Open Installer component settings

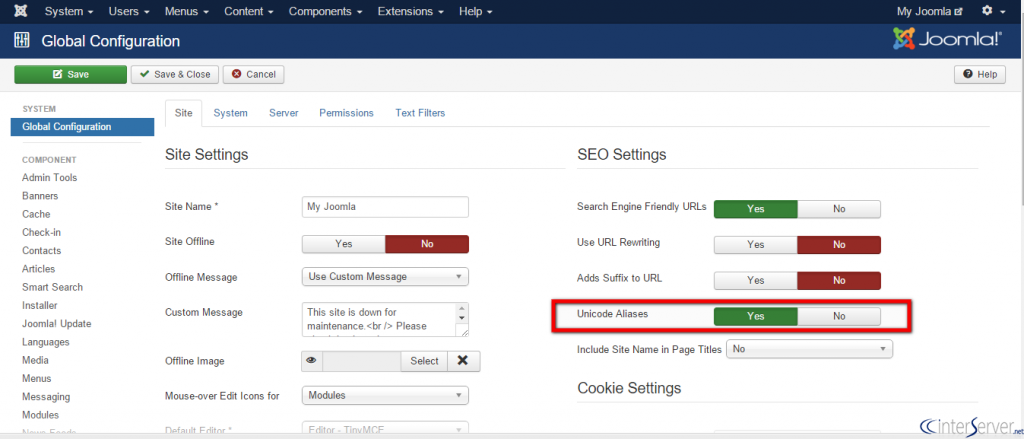pyautogui.click(x=39, y=306)
